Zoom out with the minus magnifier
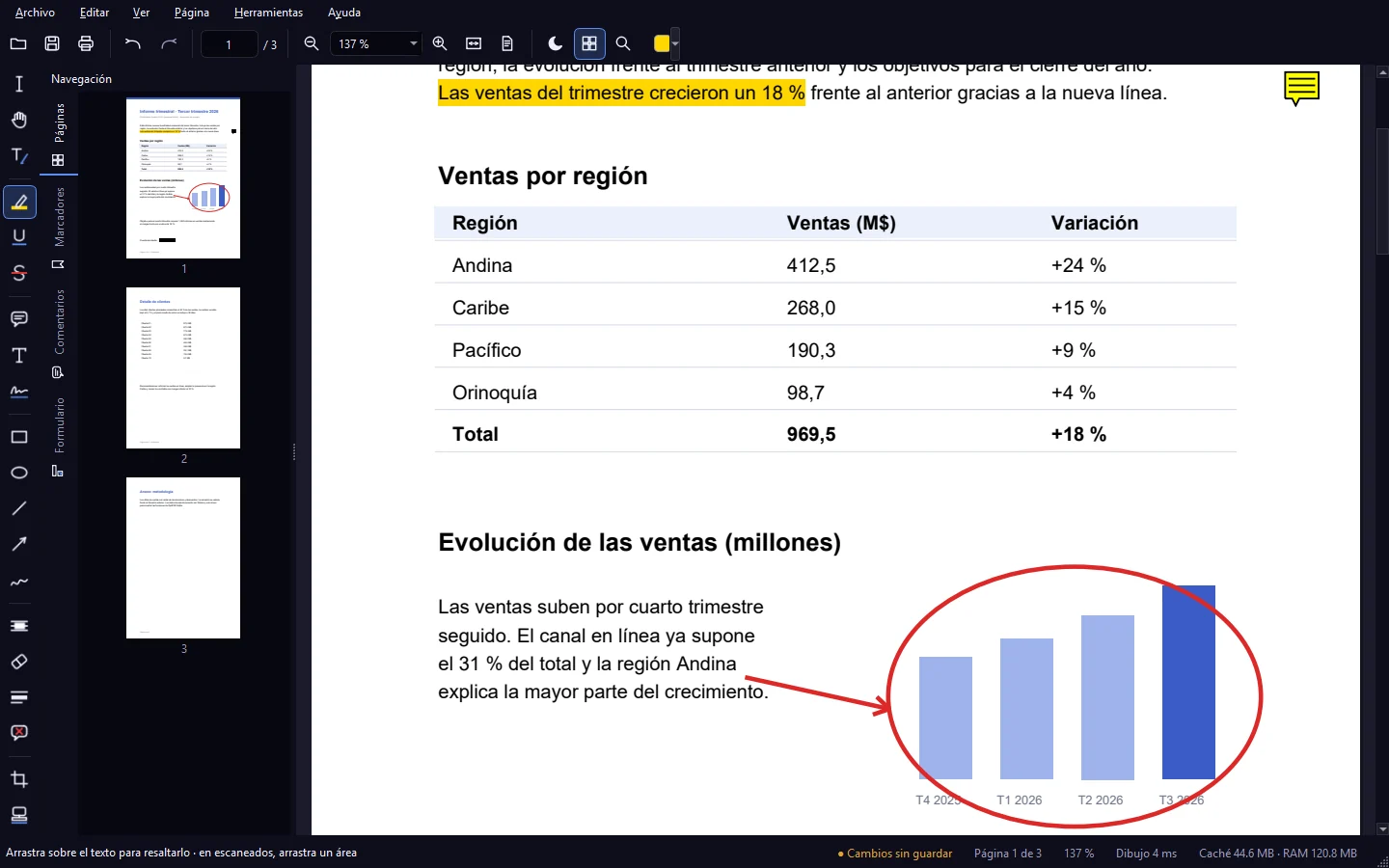The height and width of the screenshot is (868, 1389). click(x=312, y=43)
